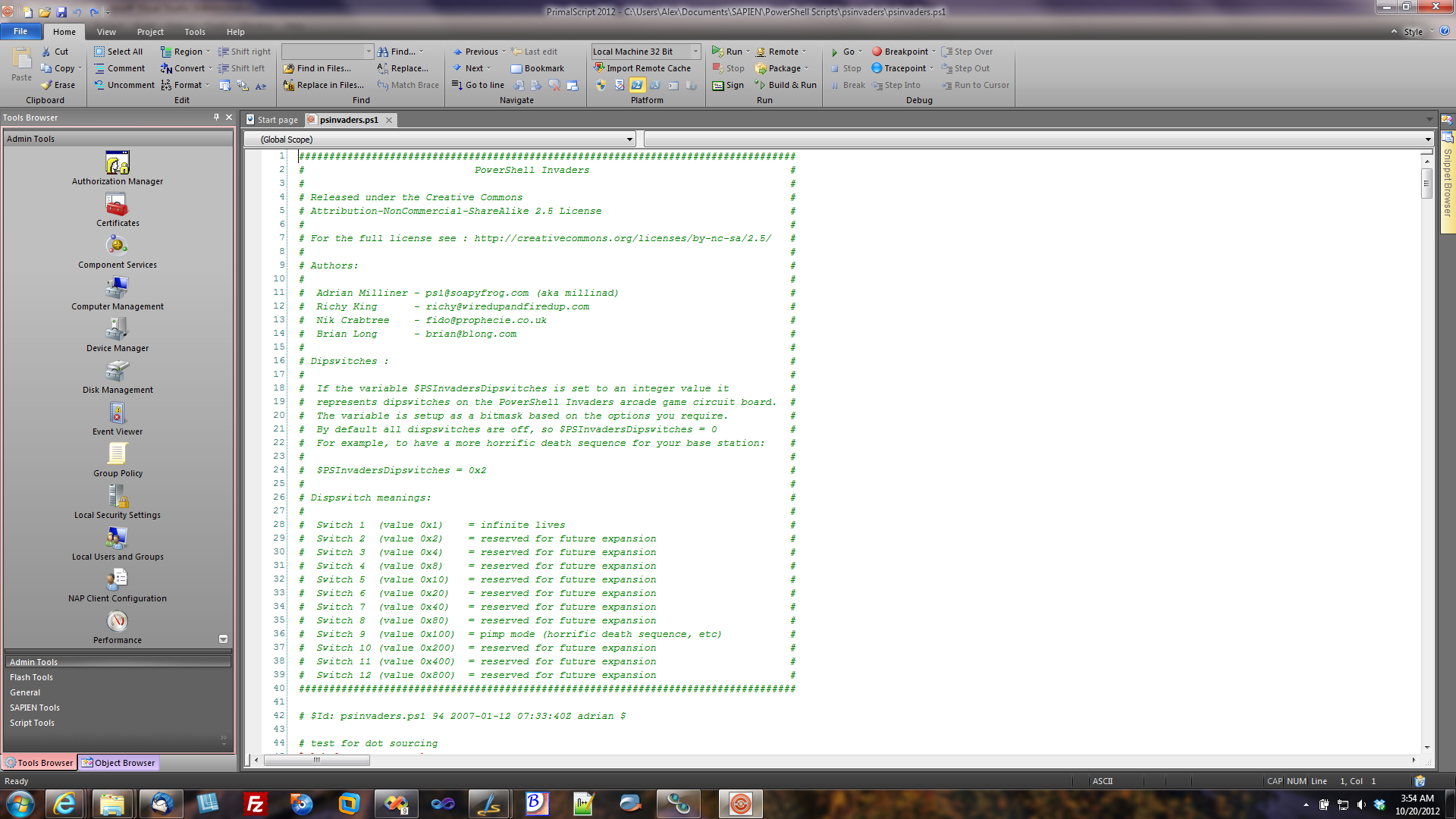Open Performance monitor tool
Screen dimensions: 1456x819
[118, 627]
